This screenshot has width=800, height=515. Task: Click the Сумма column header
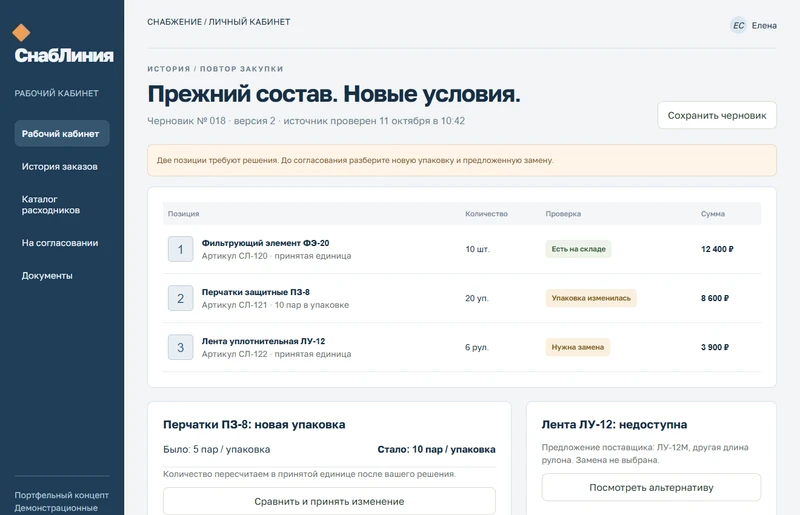coord(713,214)
